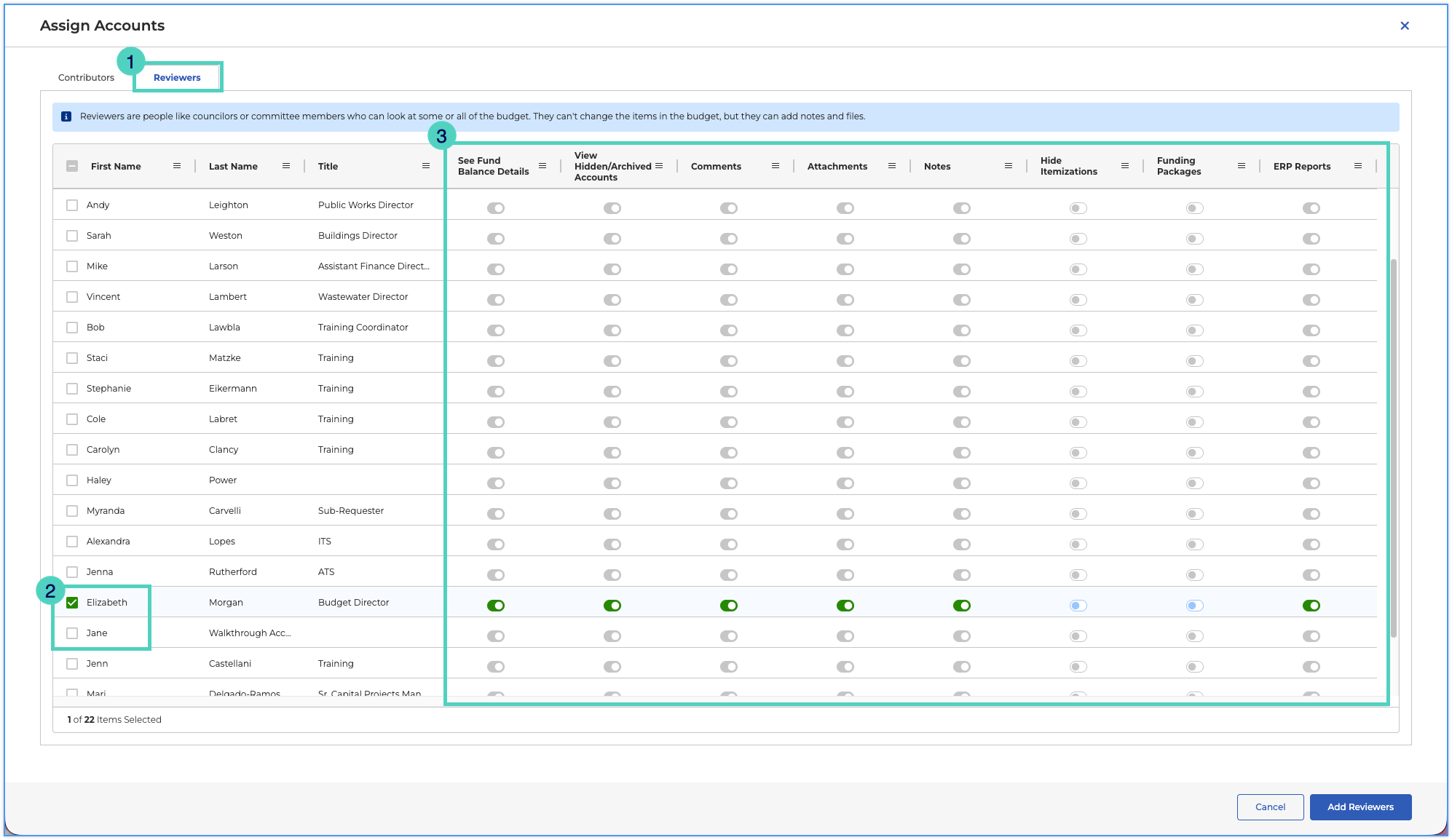Click the 'Sub-Requester' title cell
The width and height of the screenshot is (1452, 840).
[x=351, y=511]
